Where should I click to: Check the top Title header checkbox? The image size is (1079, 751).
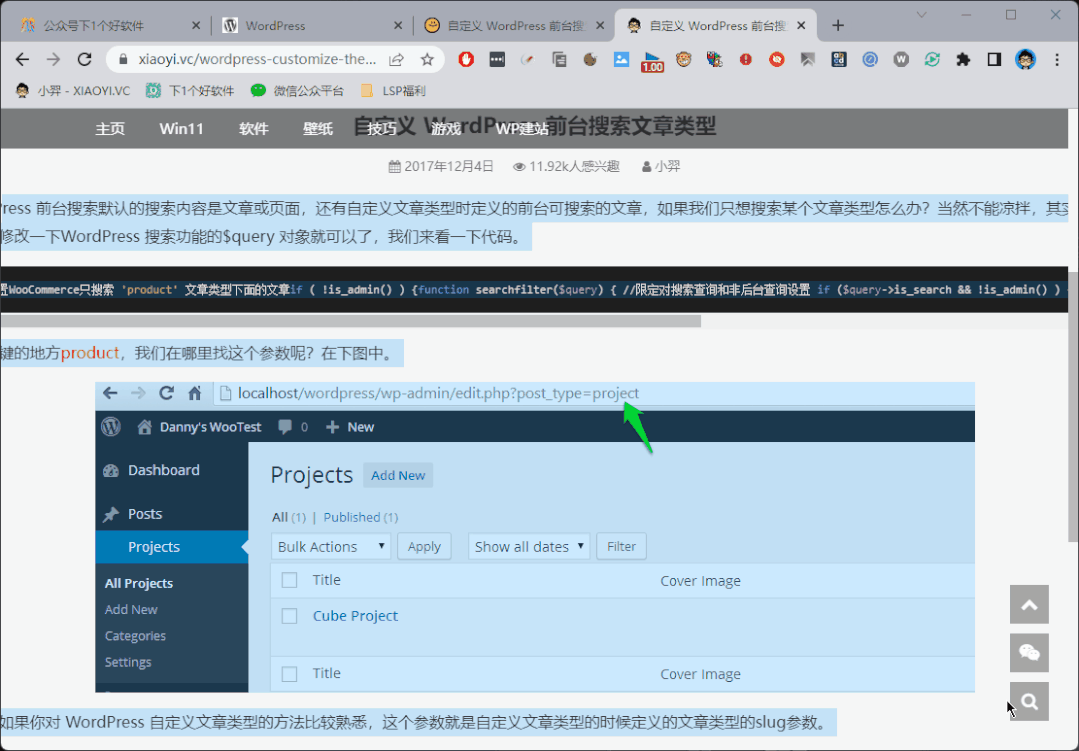(289, 580)
